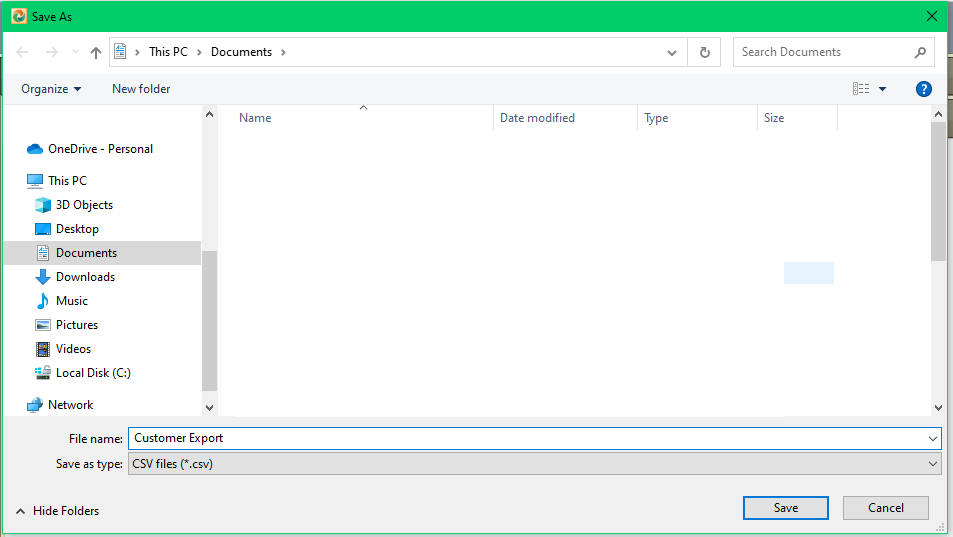Select the Music folder in sidebar
Screen dimensions: 953x537
coord(72,301)
